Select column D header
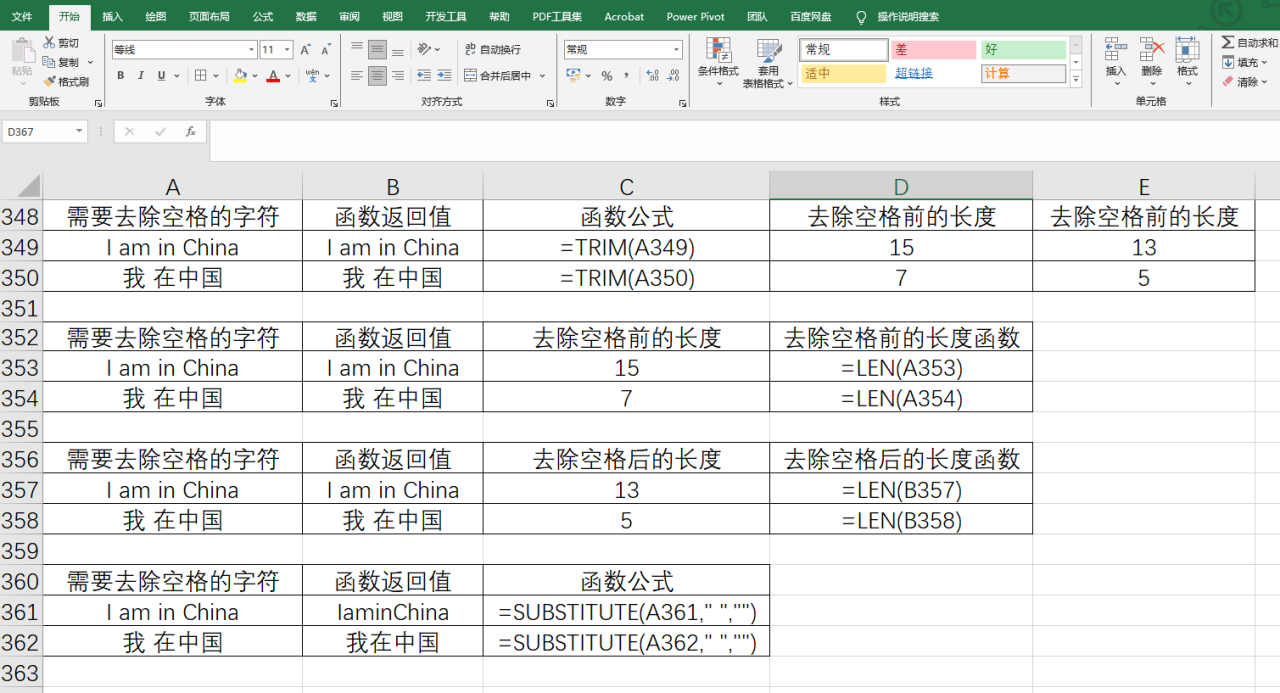This screenshot has width=1280, height=693. [901, 186]
